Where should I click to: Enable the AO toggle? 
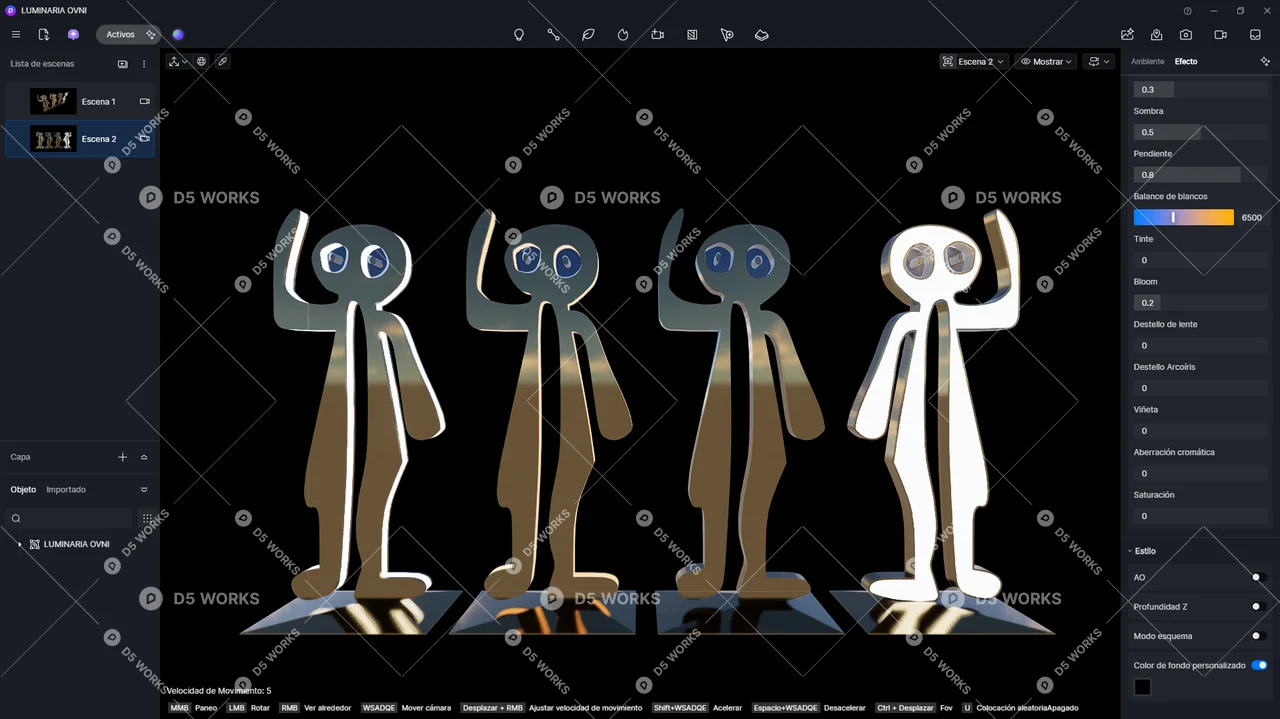tap(1259, 577)
